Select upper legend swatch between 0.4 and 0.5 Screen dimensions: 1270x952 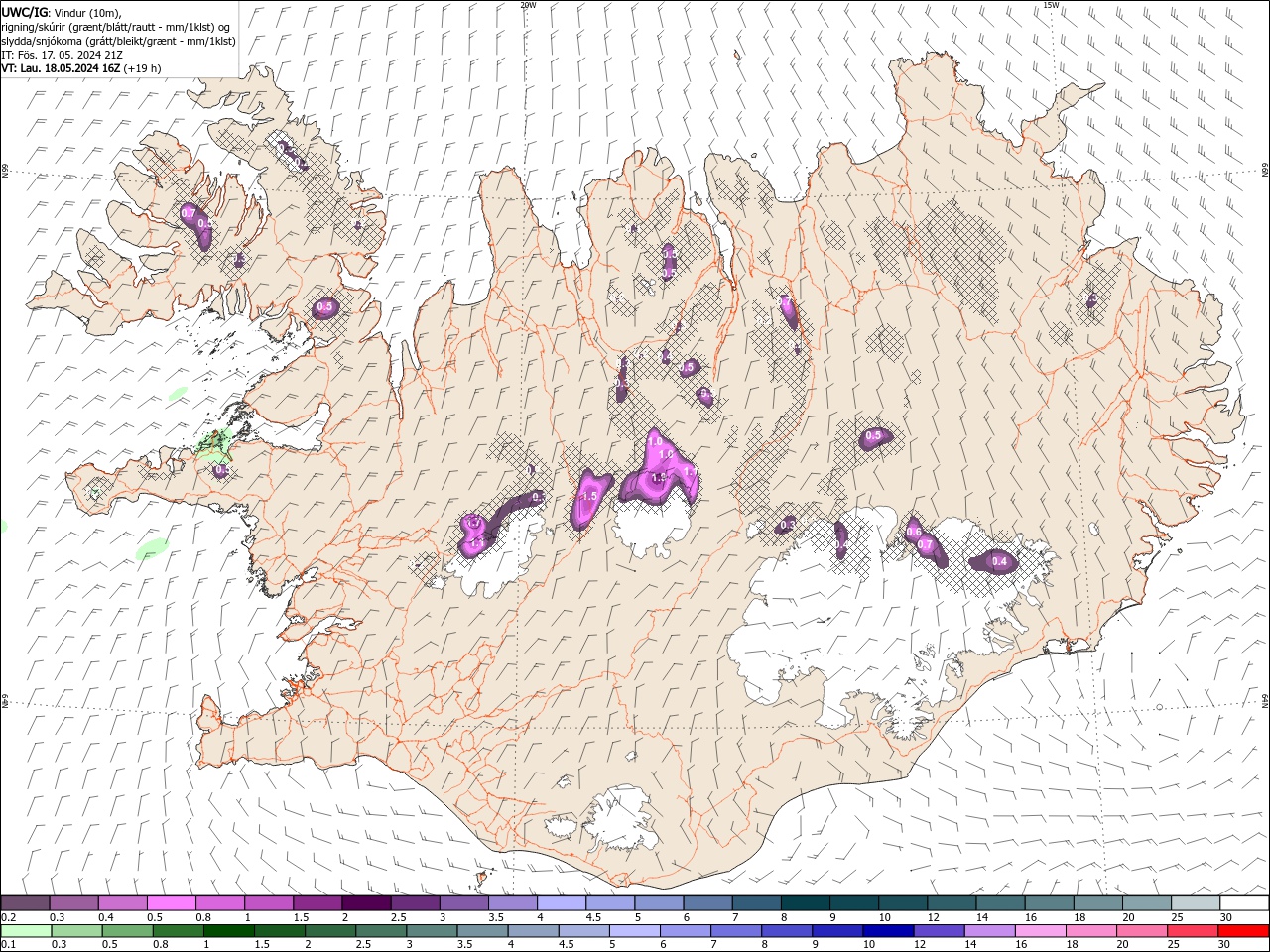pyautogui.click(x=123, y=902)
